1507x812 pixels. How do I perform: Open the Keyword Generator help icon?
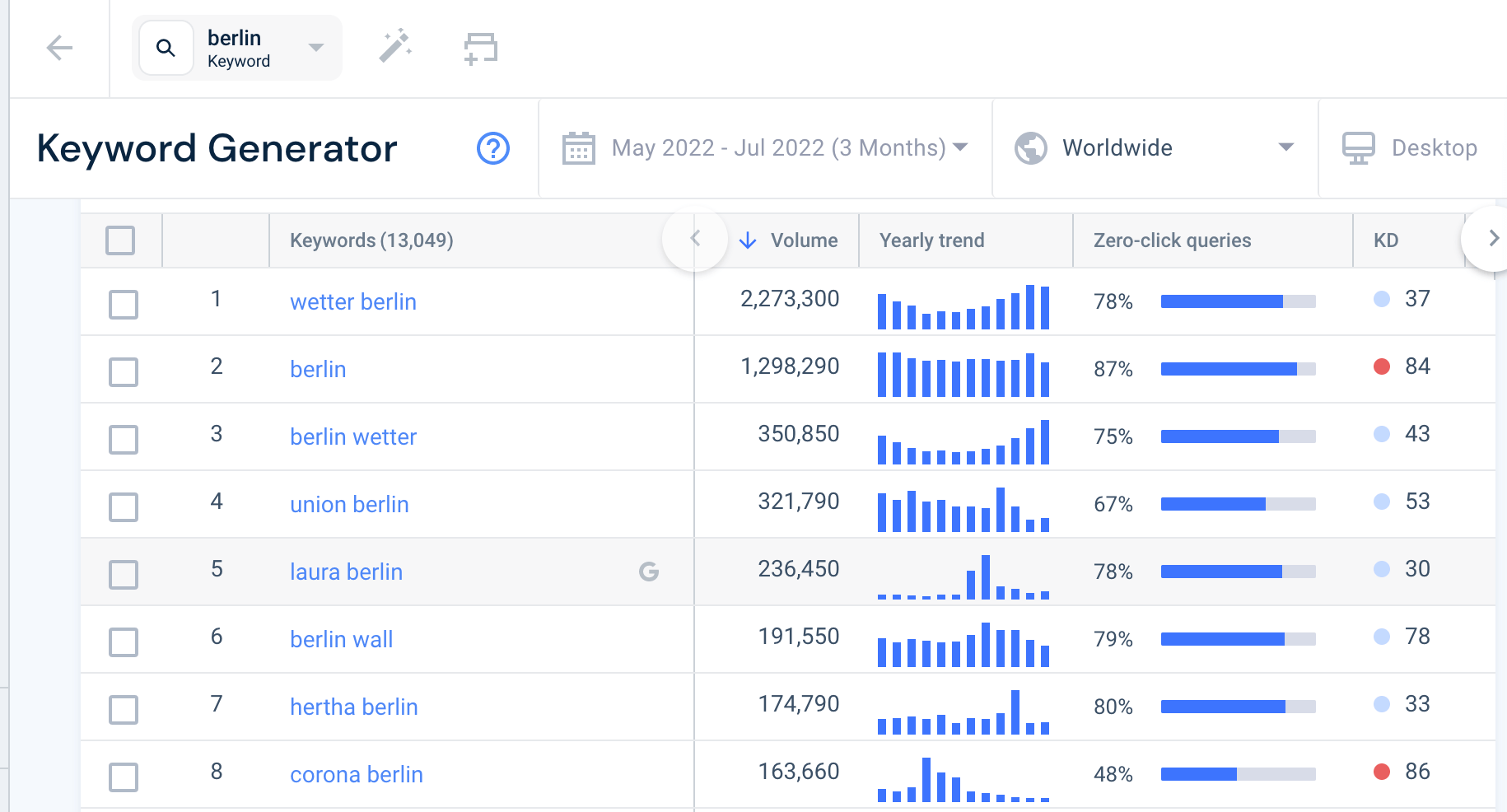tap(493, 148)
